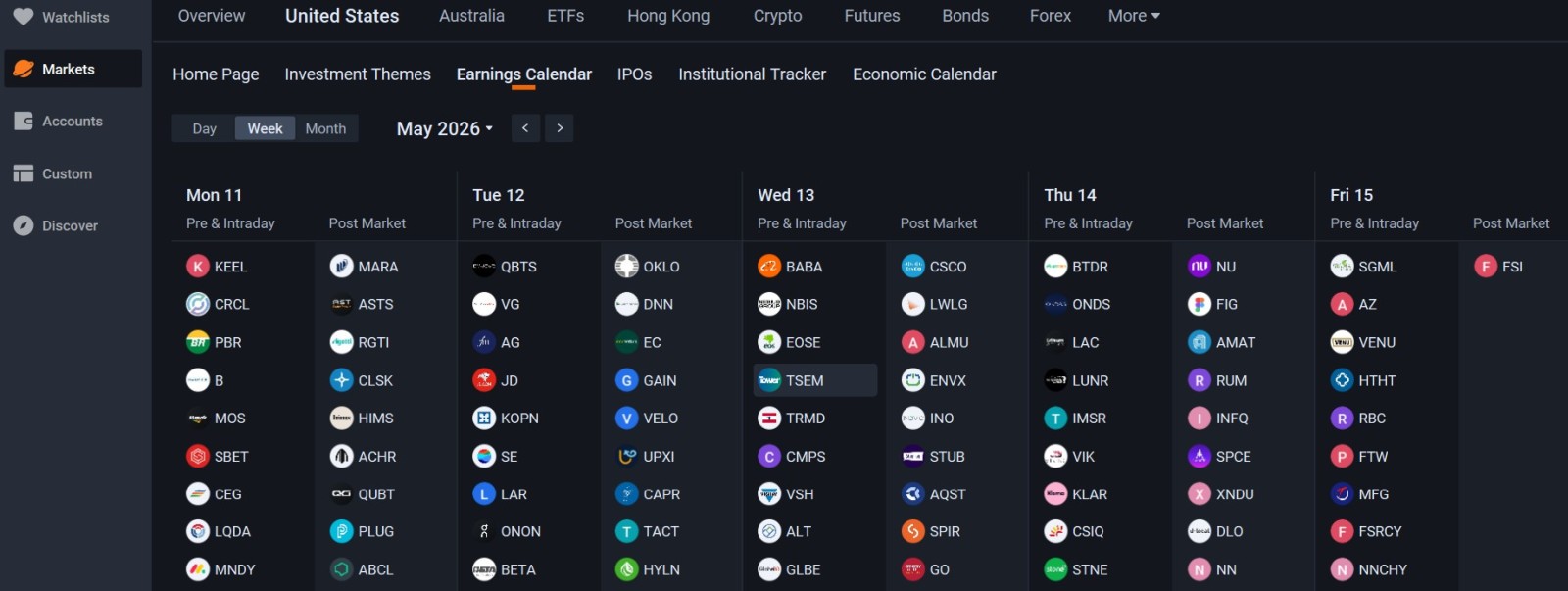Open the ETFs tab
The height and width of the screenshot is (591, 1568).
tap(565, 16)
